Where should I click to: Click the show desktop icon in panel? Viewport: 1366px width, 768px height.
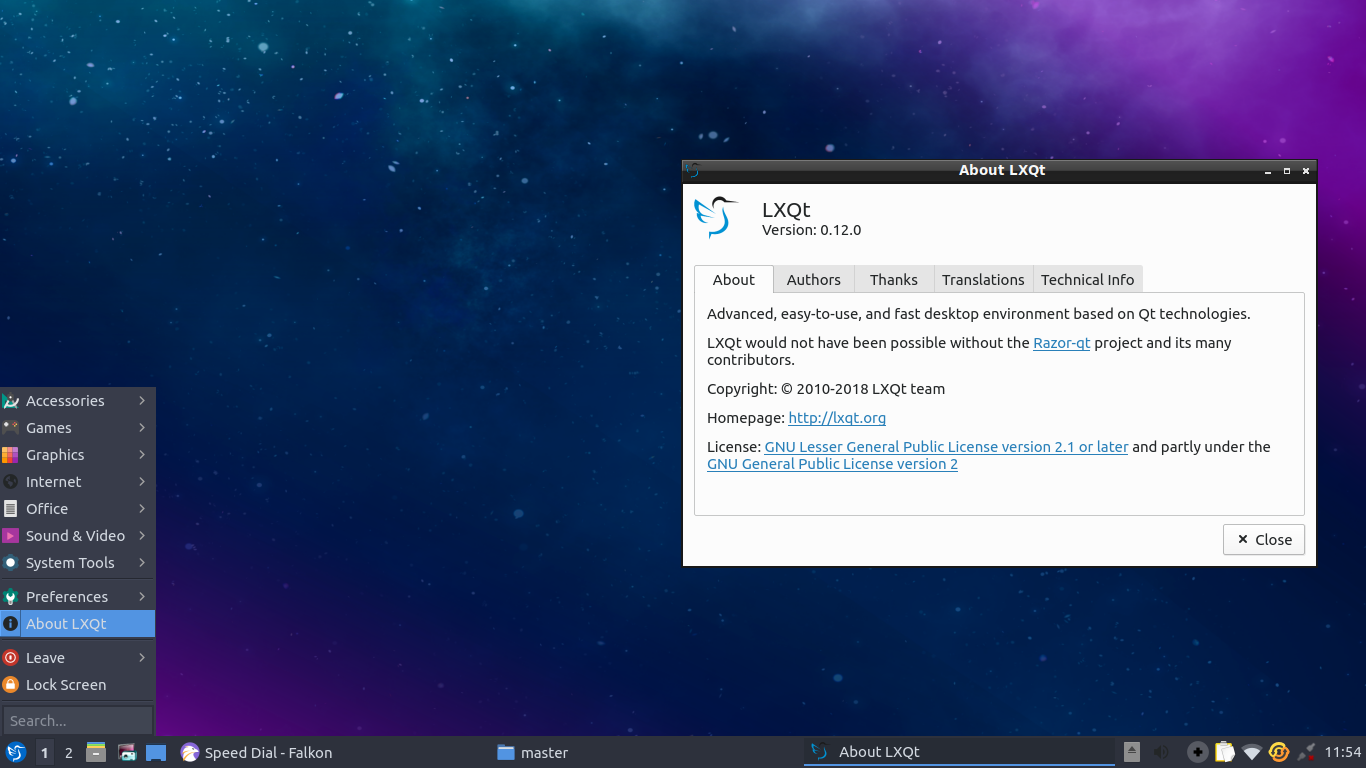tap(156, 752)
